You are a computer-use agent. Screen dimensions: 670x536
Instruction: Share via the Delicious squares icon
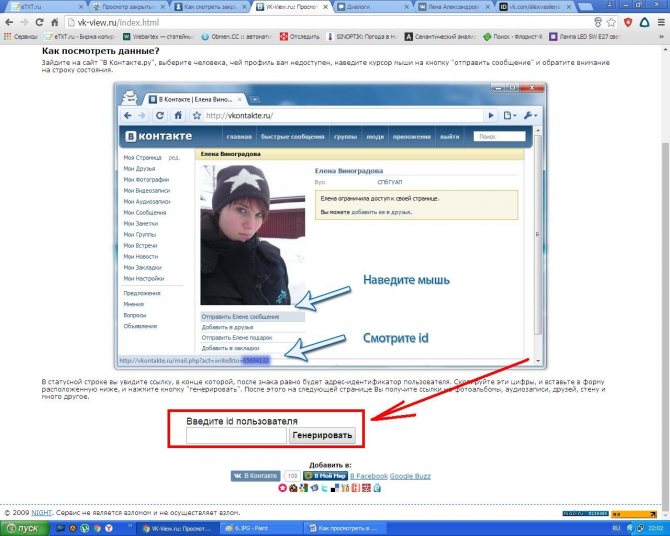click(x=335, y=488)
